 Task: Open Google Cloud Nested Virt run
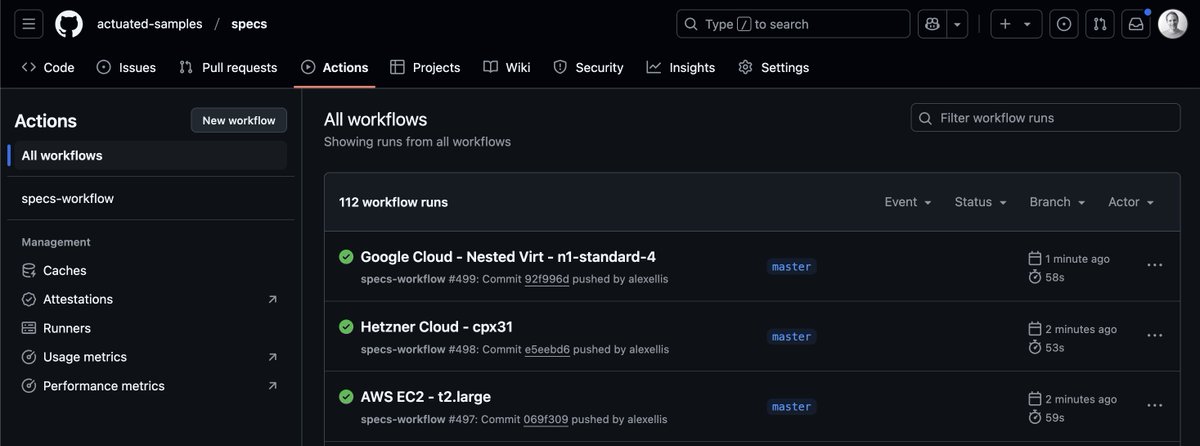[508, 257]
